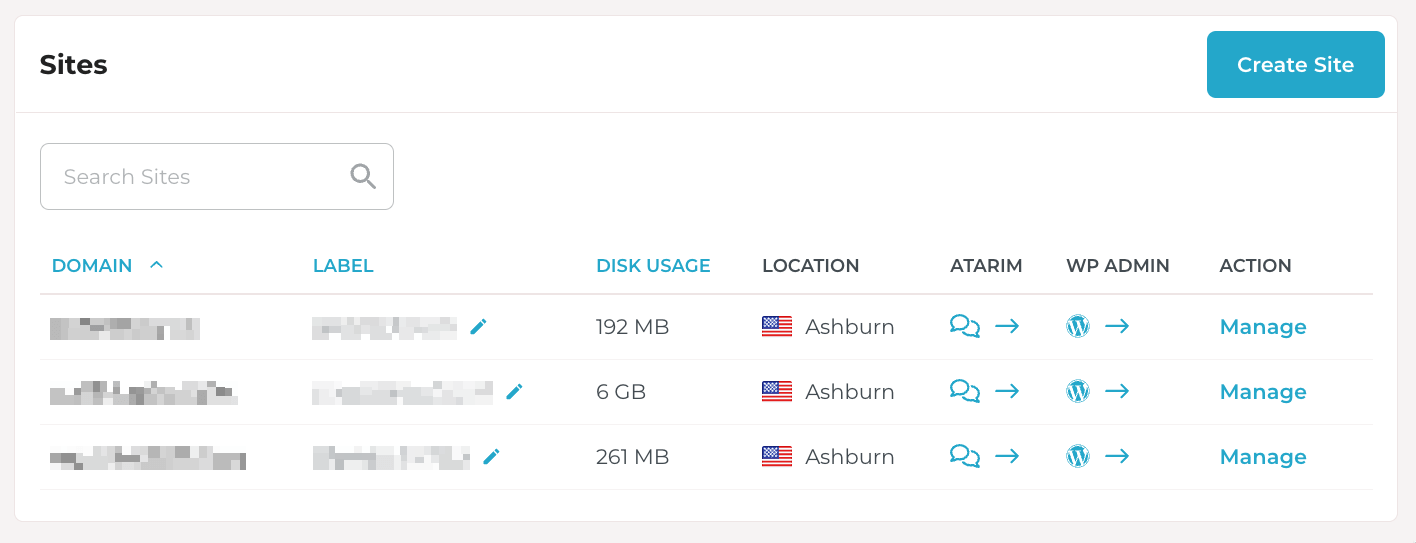This screenshot has width=1416, height=543.
Task: Open Atarim chat icon for 6 GB site
Action: tap(965, 391)
